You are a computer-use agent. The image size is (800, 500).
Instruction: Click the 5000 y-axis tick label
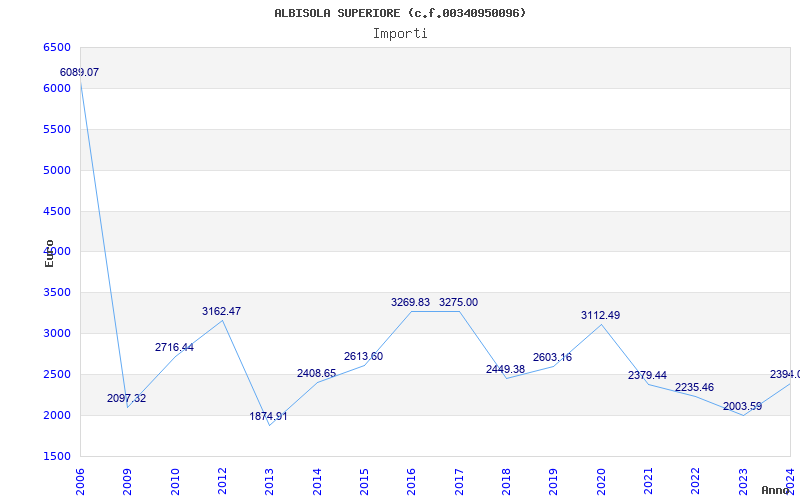57,170
